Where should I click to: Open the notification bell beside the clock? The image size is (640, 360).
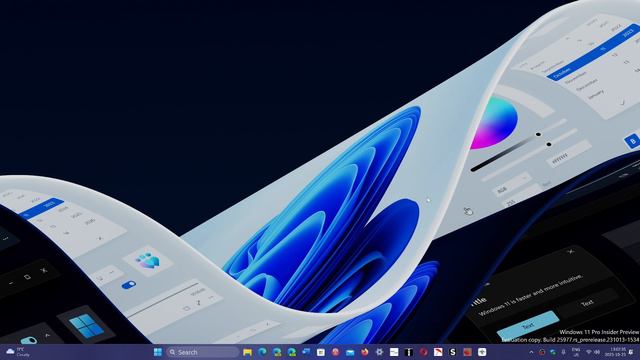tap(631, 352)
